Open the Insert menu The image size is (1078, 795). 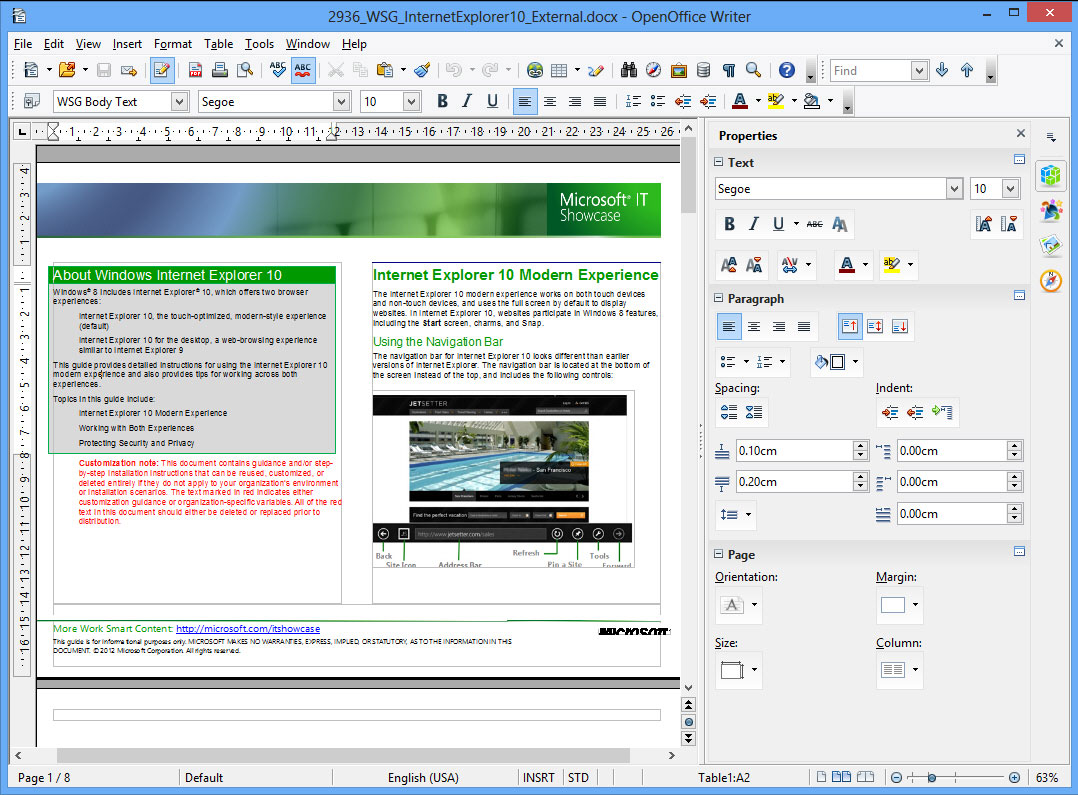(127, 44)
